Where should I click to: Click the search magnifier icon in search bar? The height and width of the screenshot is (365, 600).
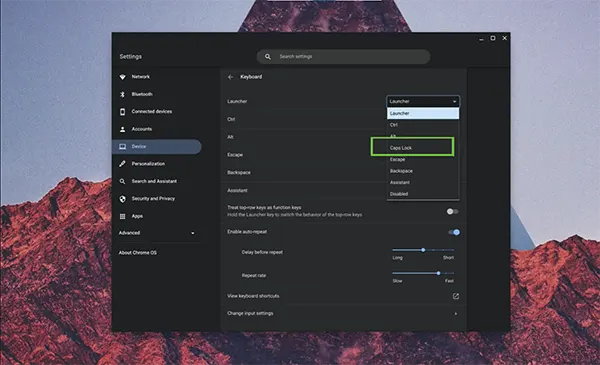tap(268, 57)
